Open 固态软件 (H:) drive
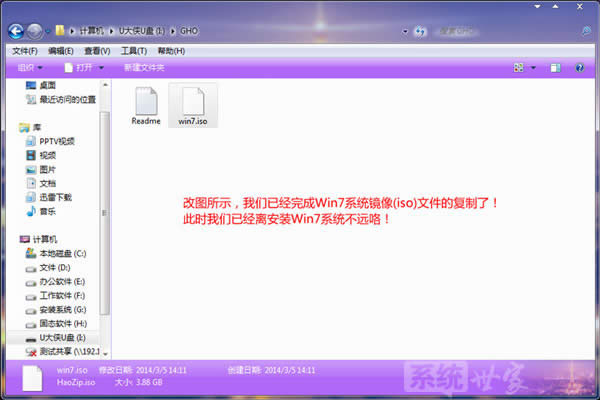The height and width of the screenshot is (400, 600). [56, 324]
